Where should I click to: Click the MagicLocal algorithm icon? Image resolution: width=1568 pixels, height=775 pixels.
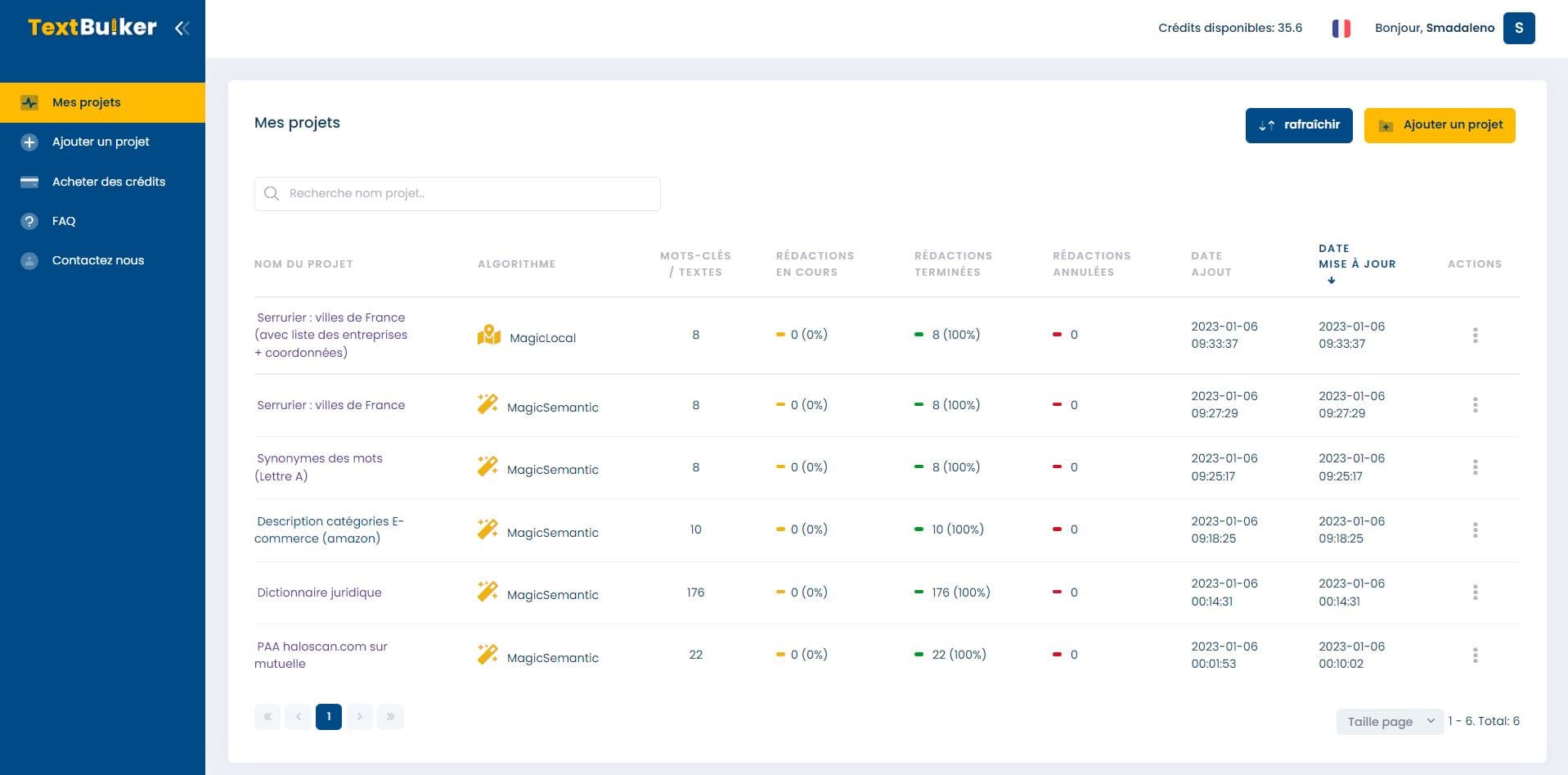click(488, 334)
